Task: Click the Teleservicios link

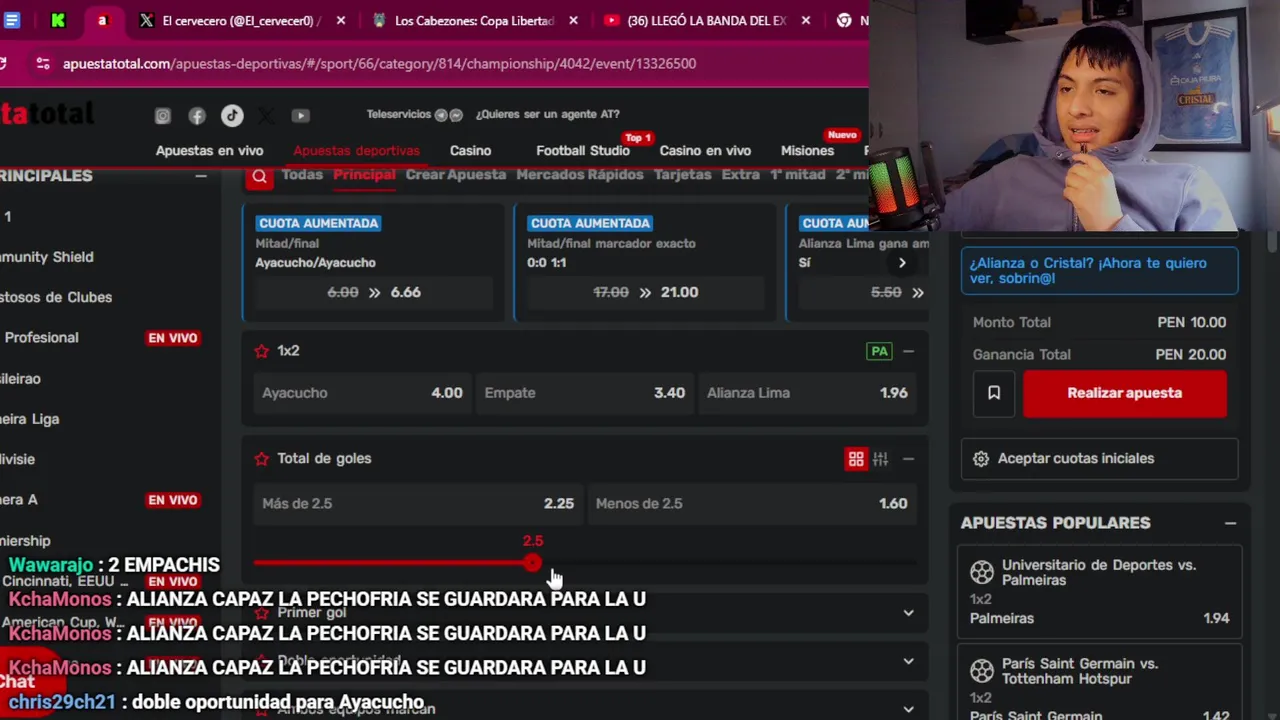Action: pyautogui.click(x=398, y=114)
